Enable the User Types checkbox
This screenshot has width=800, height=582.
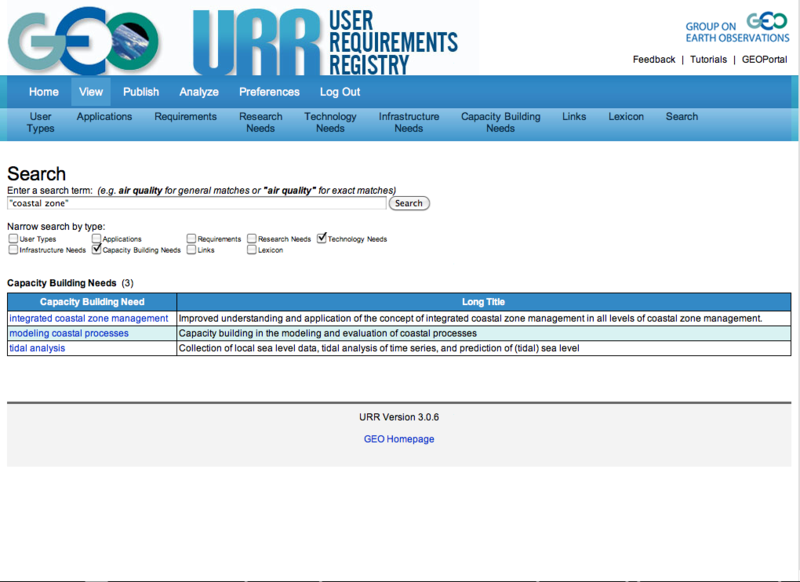tap(13, 239)
